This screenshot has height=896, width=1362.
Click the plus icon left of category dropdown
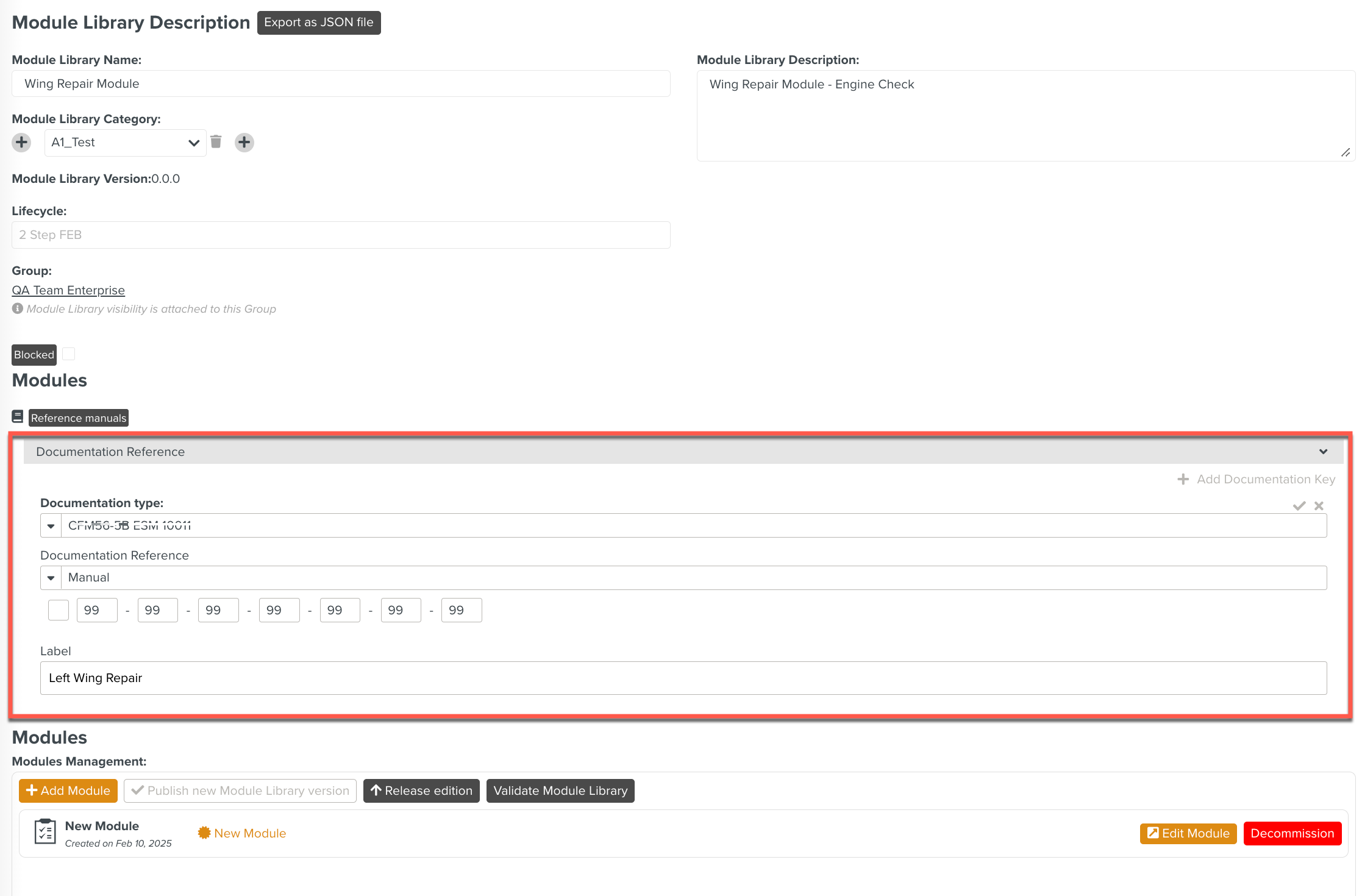tap(21, 142)
